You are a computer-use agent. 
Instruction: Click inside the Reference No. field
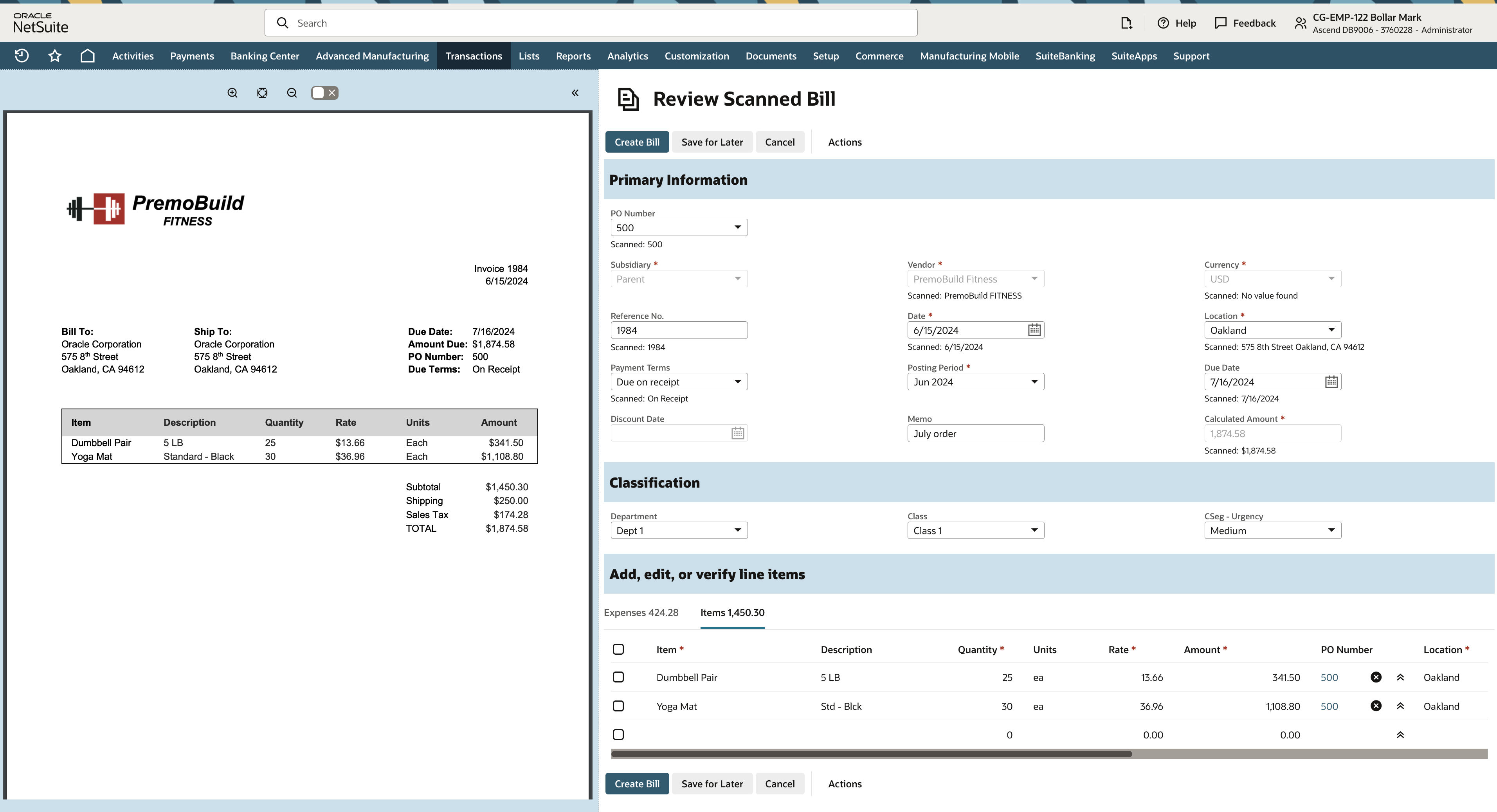click(x=679, y=329)
